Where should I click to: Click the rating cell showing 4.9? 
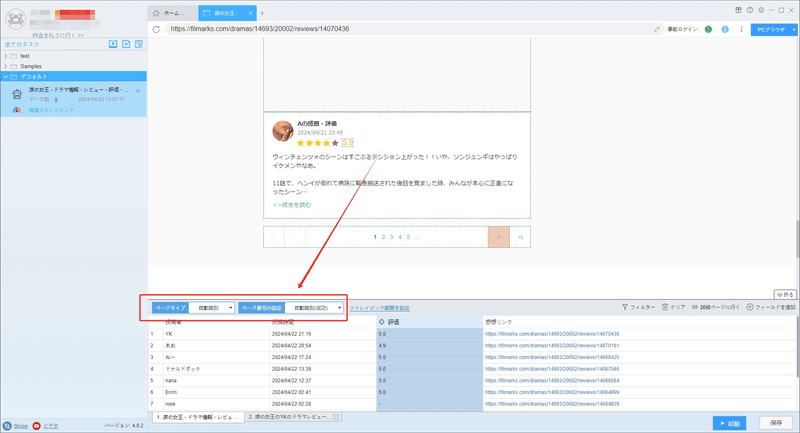click(x=430, y=346)
